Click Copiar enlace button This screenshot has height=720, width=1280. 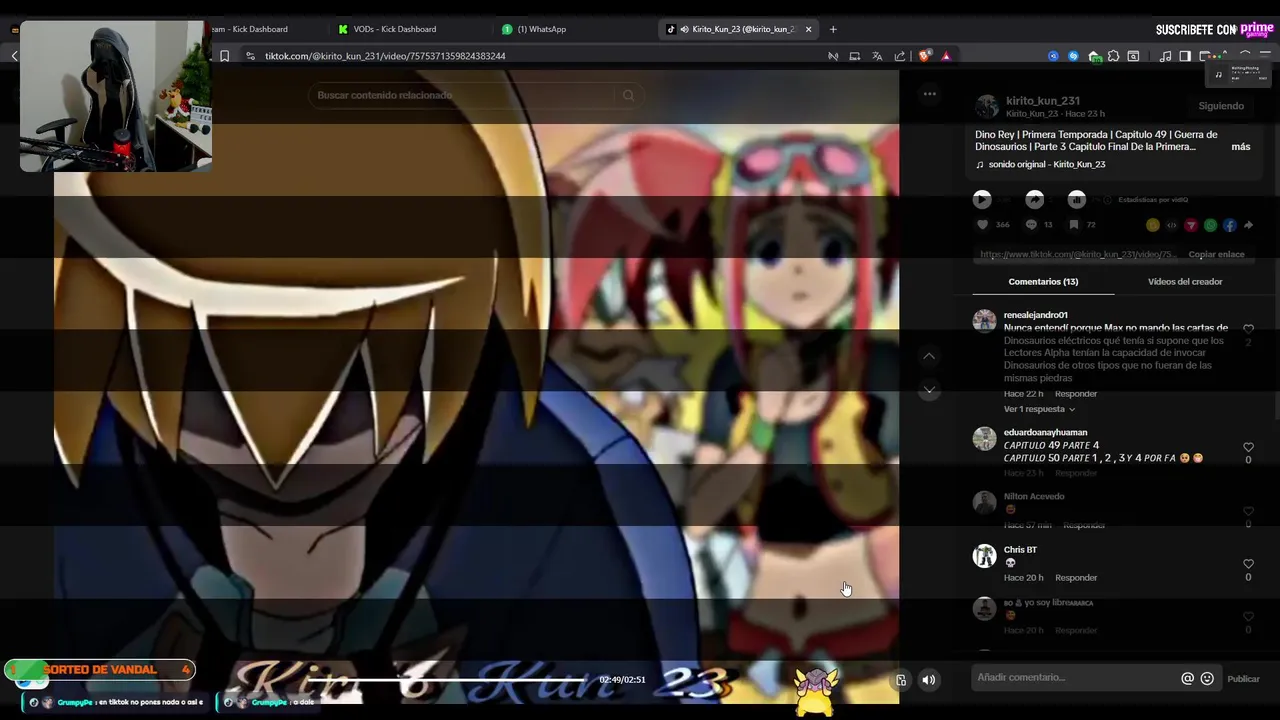tap(1216, 254)
